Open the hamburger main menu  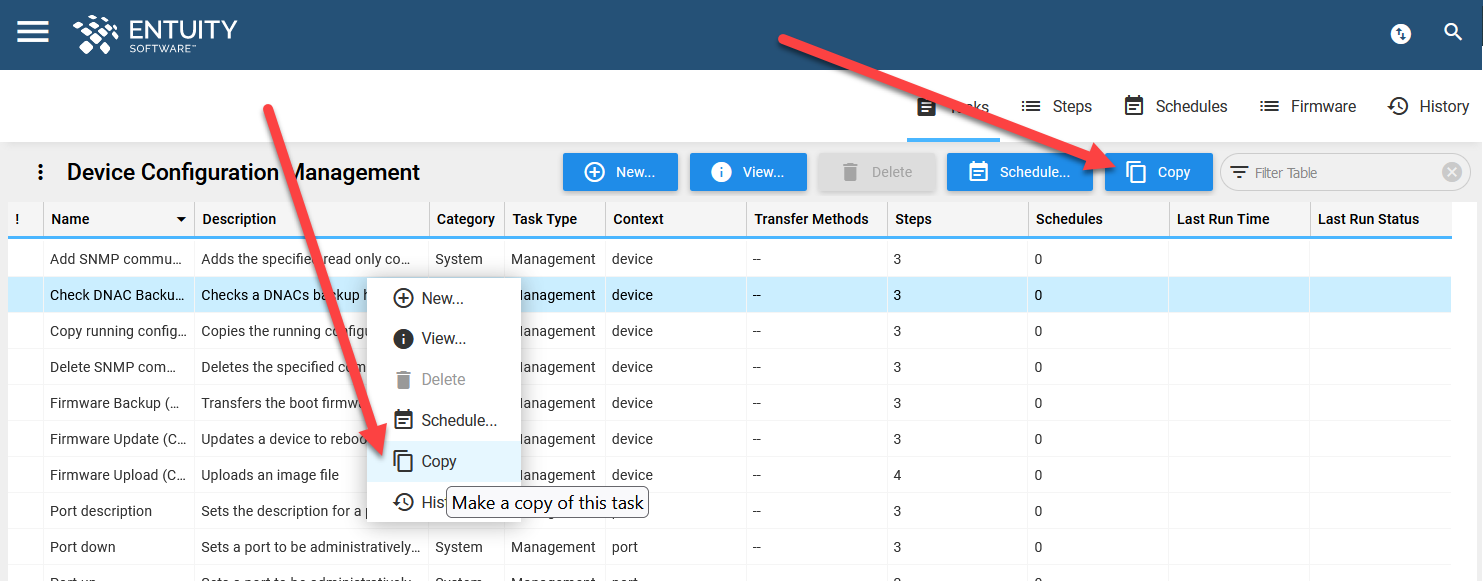pos(33,32)
